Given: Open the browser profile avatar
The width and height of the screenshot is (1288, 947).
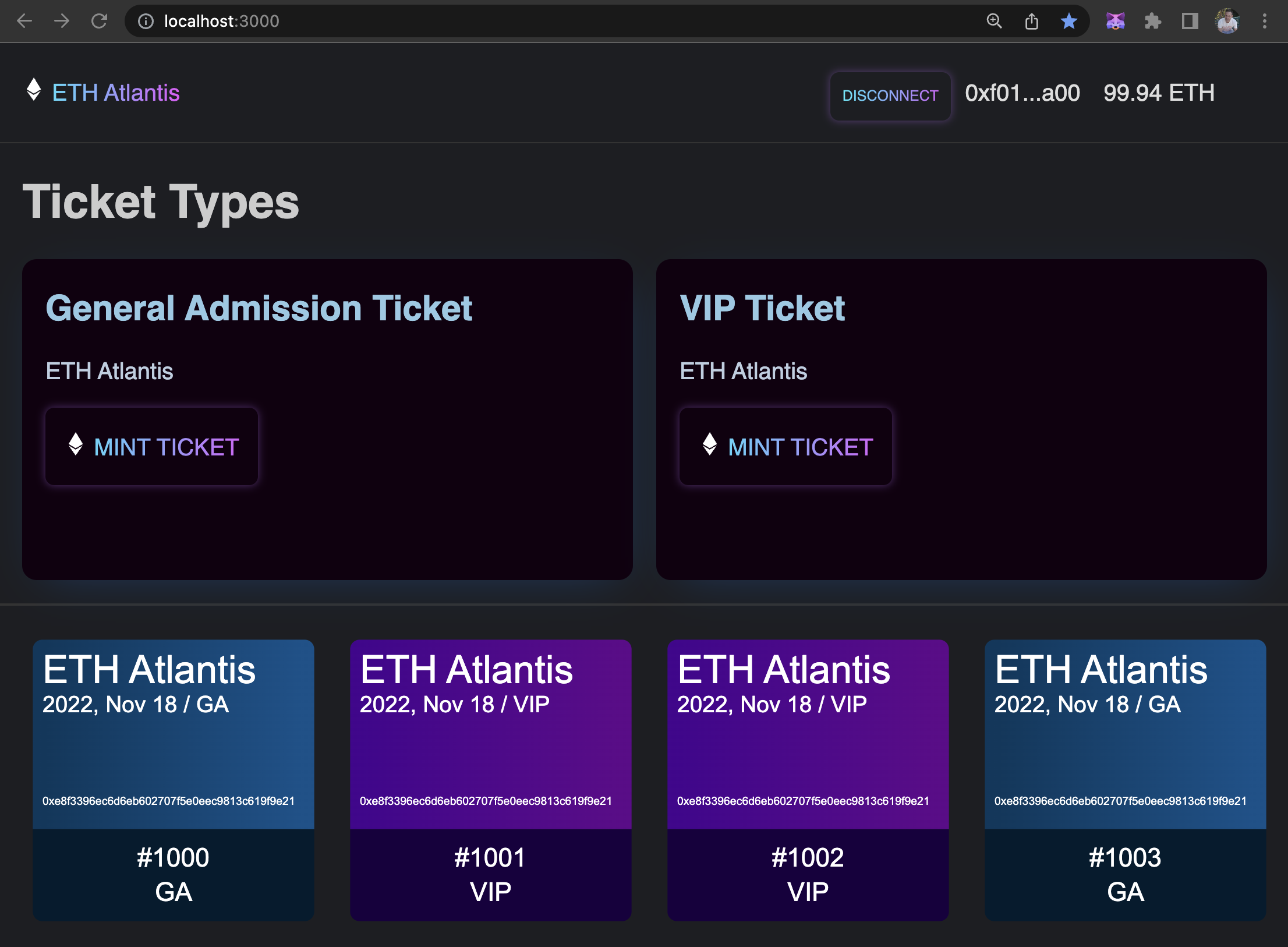Looking at the screenshot, I should click(1227, 21).
